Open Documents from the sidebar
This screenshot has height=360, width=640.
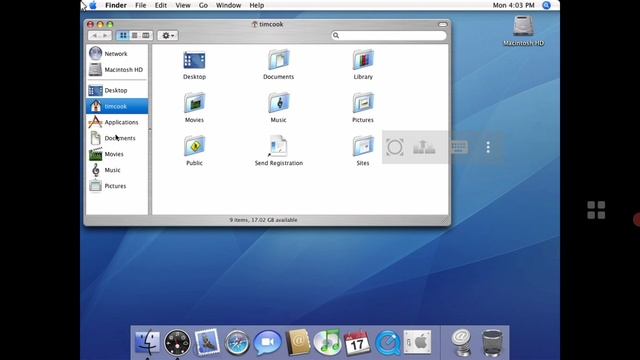coord(117,138)
